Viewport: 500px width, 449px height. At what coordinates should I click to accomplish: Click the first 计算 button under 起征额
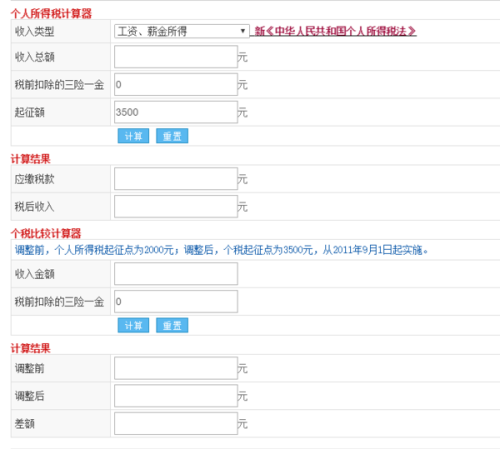(x=133, y=136)
